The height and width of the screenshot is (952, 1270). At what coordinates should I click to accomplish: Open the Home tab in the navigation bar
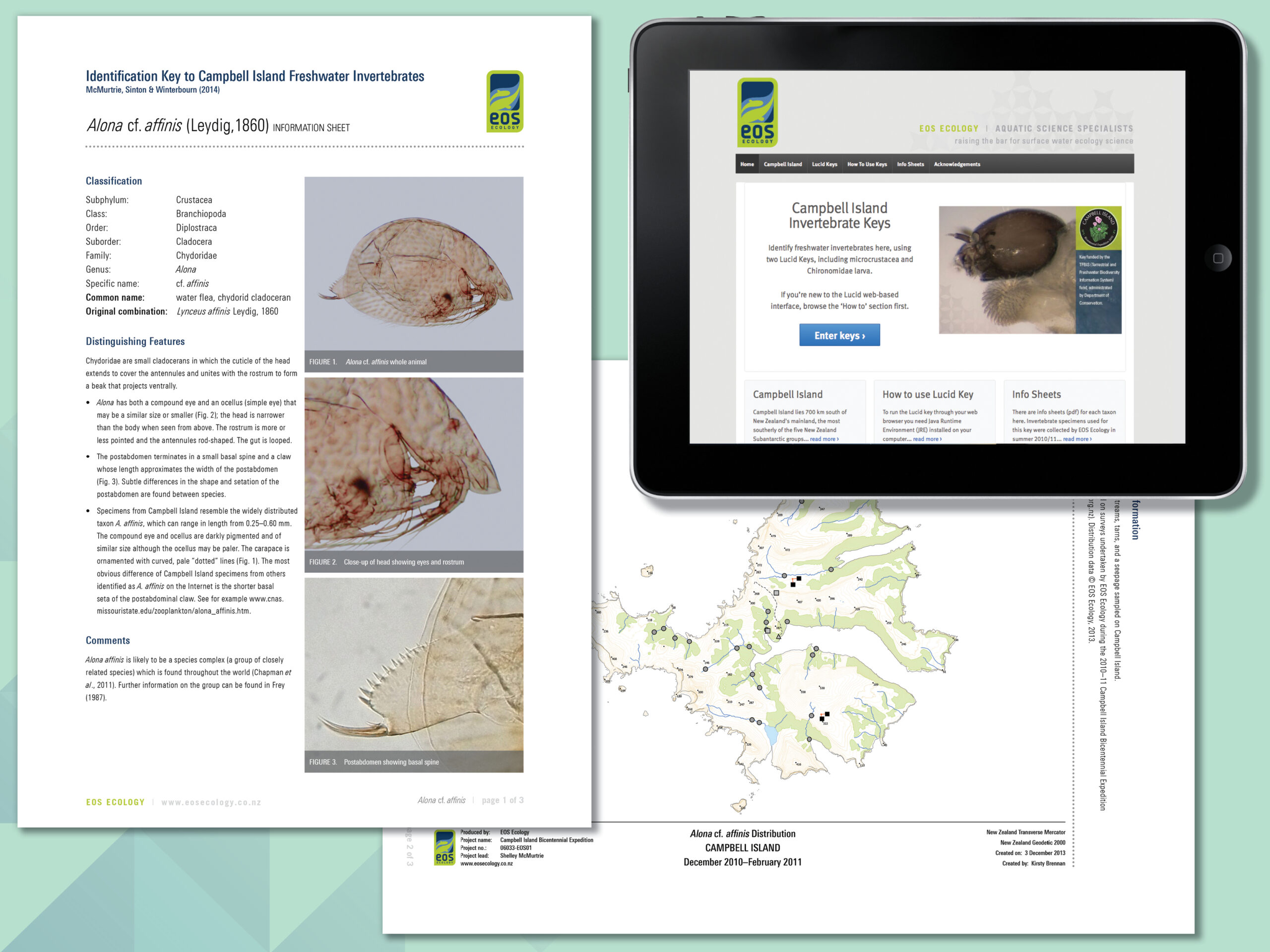(x=747, y=164)
